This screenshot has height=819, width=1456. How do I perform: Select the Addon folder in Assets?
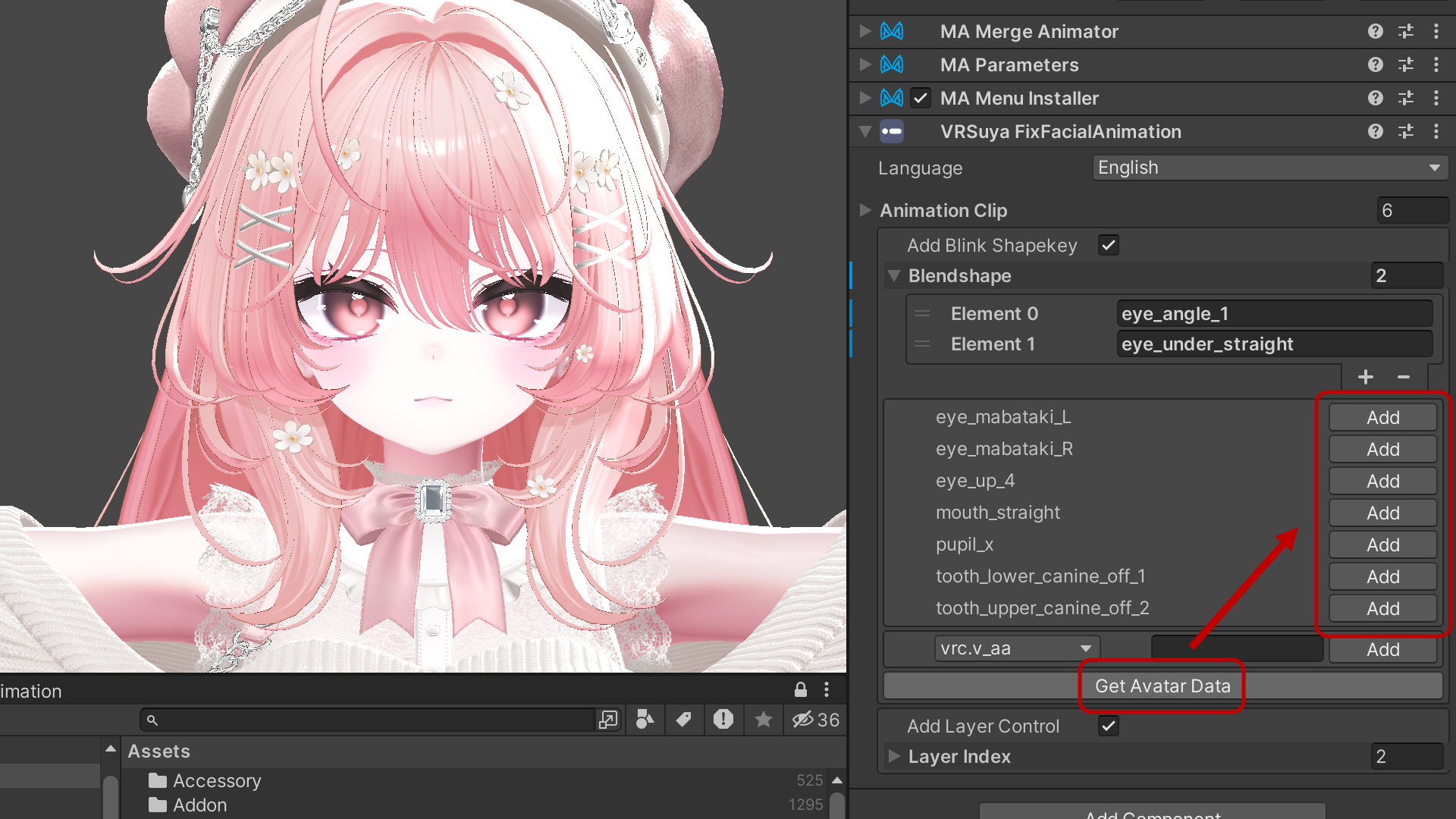pos(188,805)
